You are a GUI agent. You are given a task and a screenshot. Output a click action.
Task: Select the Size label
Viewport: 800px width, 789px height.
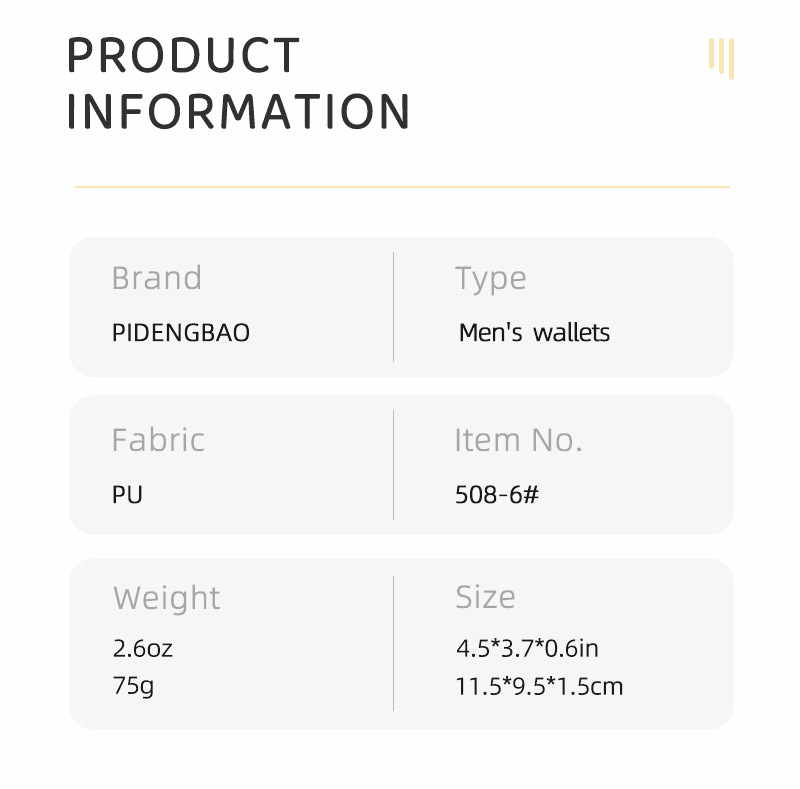click(x=485, y=597)
